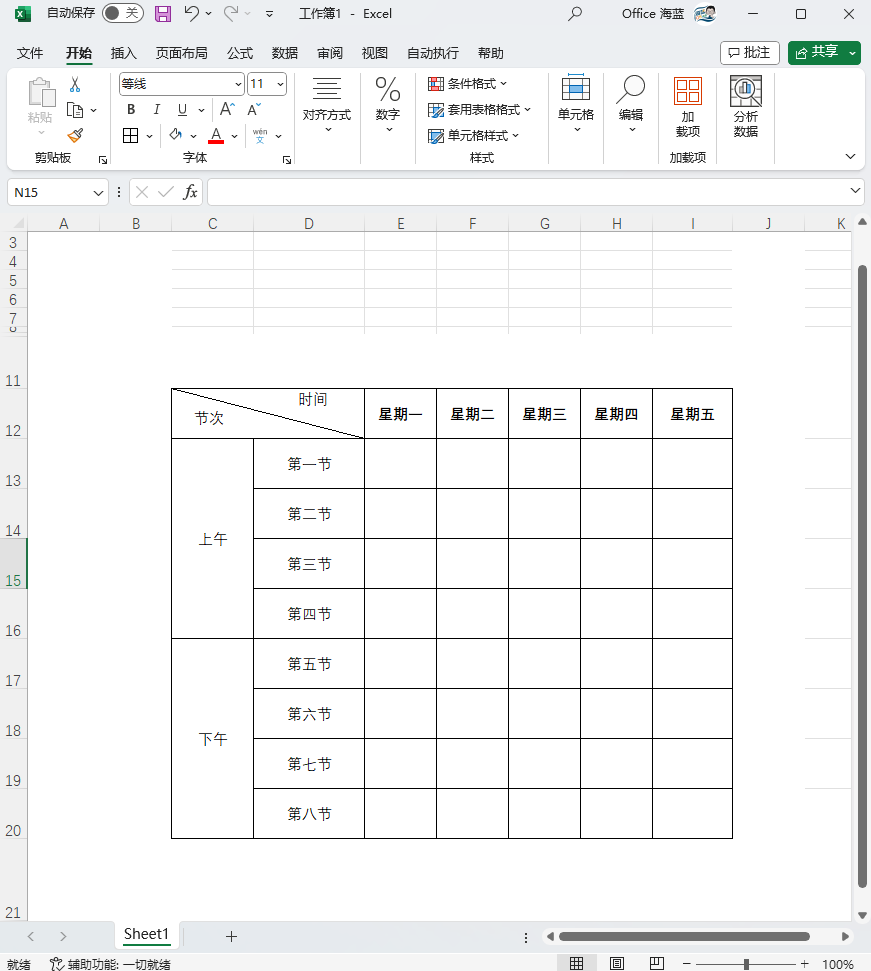
Task: Collapse the ribbon with chevron
Action: tap(851, 157)
